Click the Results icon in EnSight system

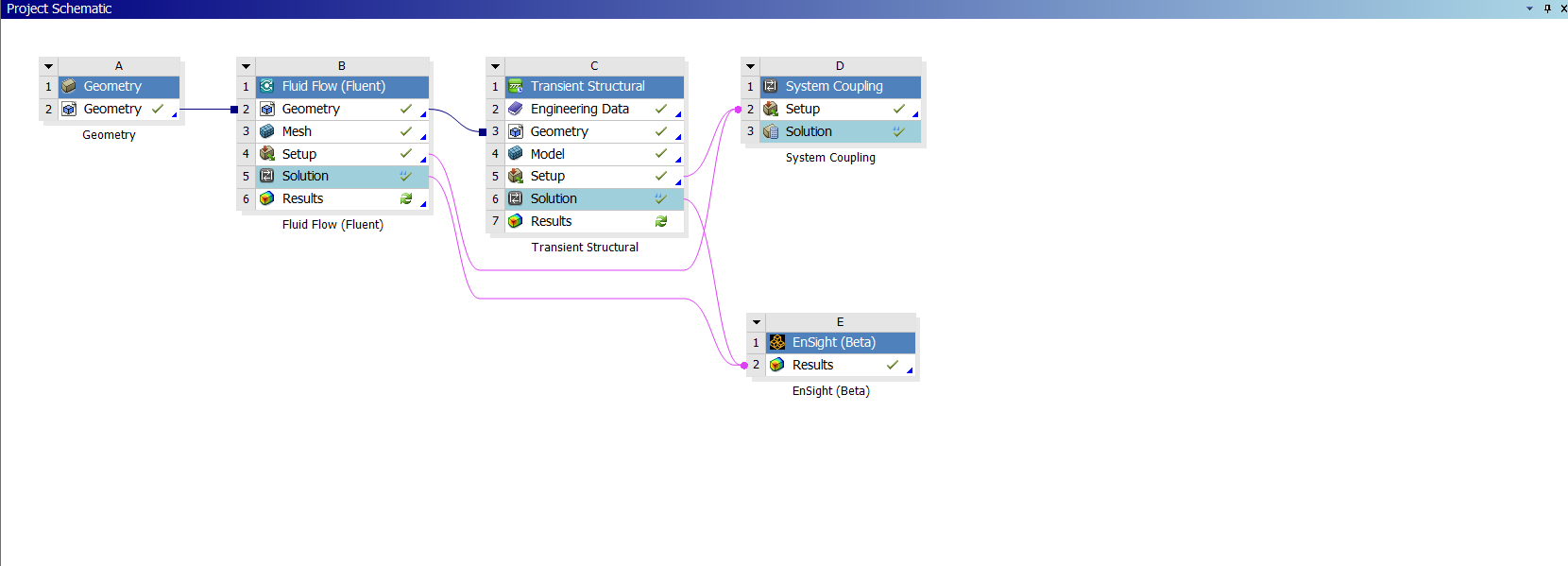click(777, 365)
